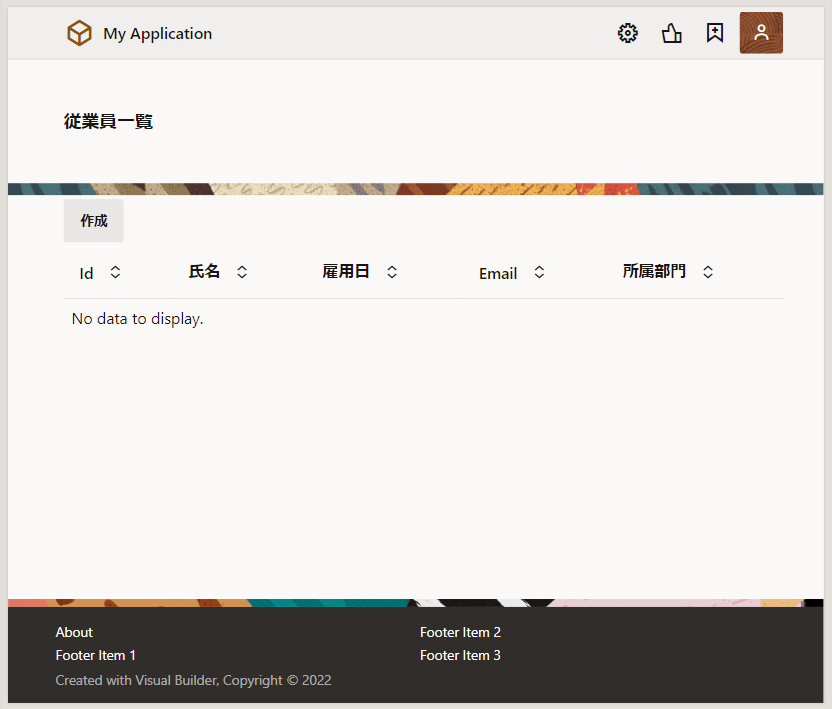
Task: Select the 所属部門 column header label
Action: 654,271
